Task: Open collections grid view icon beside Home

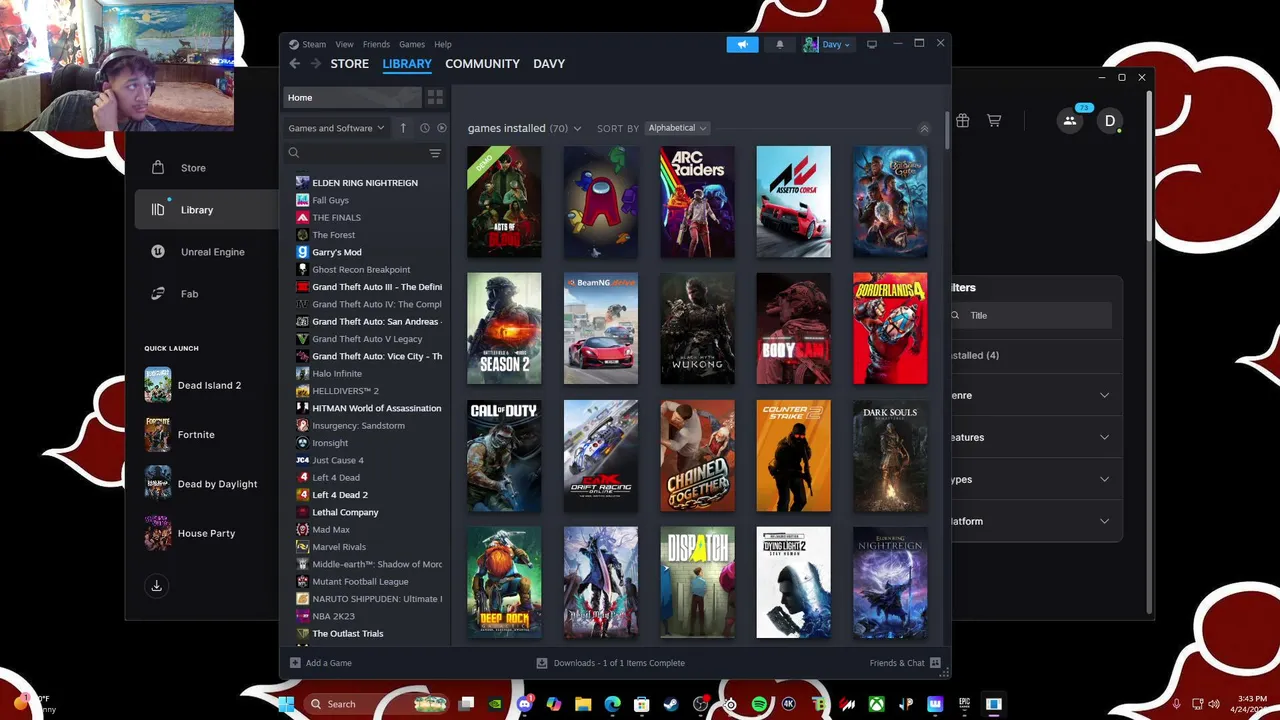Action: [435, 97]
